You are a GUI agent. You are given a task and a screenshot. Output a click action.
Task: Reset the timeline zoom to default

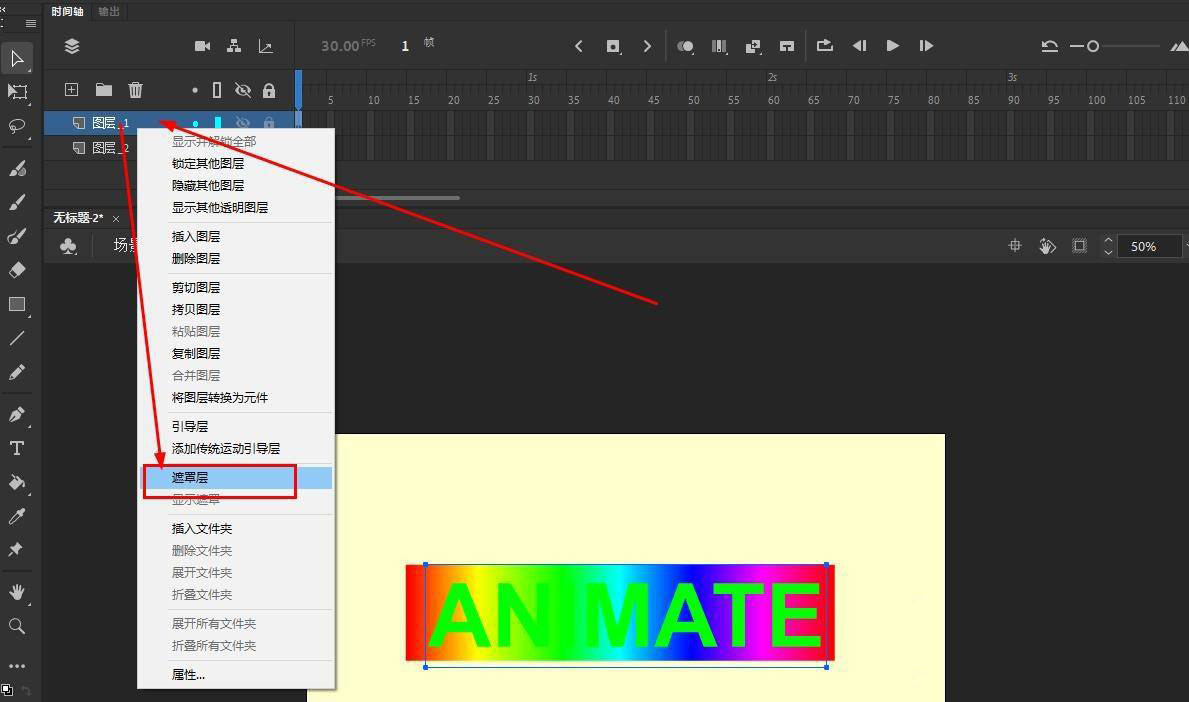point(1049,46)
